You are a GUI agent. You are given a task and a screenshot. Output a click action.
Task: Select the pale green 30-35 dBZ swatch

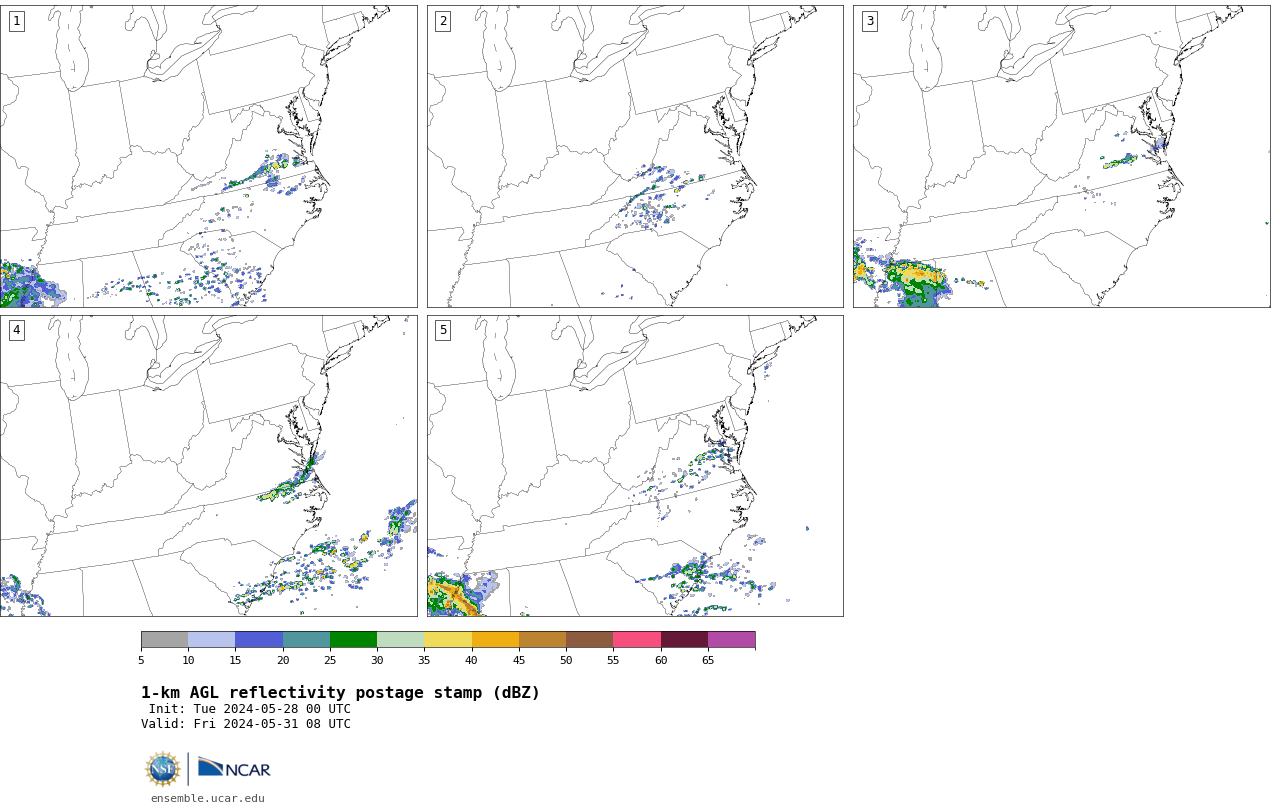point(400,640)
